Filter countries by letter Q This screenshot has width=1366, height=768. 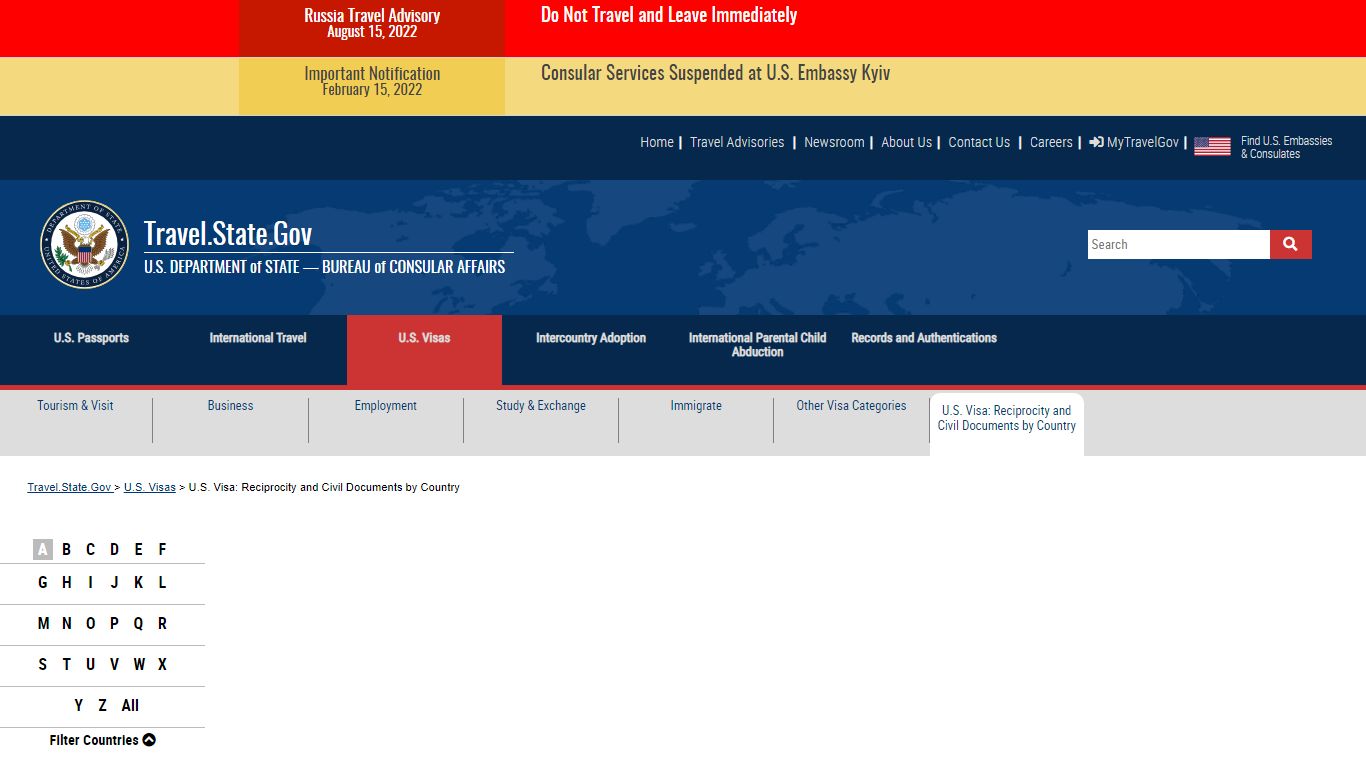coord(138,623)
